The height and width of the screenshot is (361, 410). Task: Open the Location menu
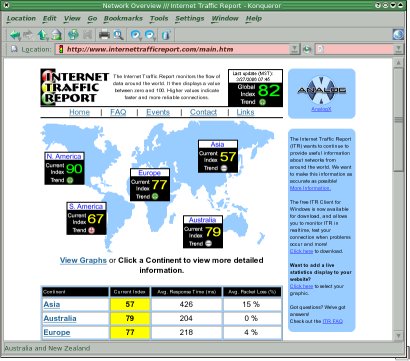[x=21, y=19]
